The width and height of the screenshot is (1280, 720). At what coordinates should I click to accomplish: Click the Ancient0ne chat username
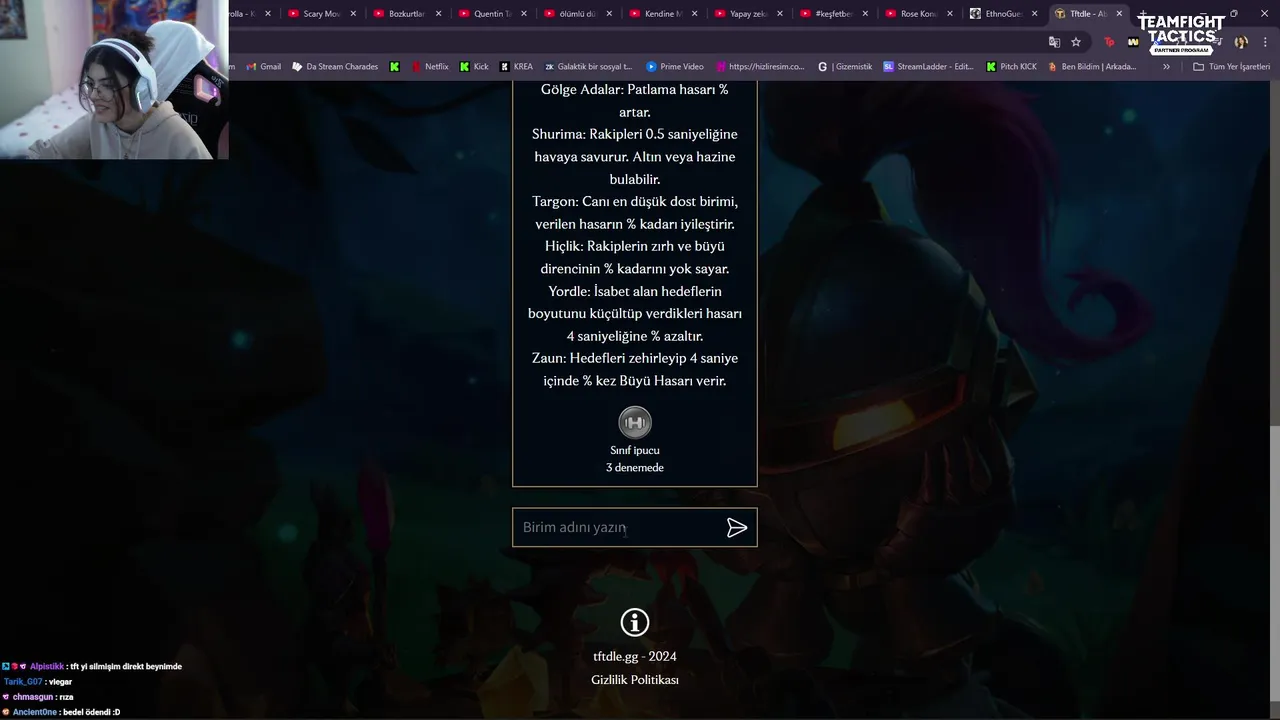click(36, 712)
